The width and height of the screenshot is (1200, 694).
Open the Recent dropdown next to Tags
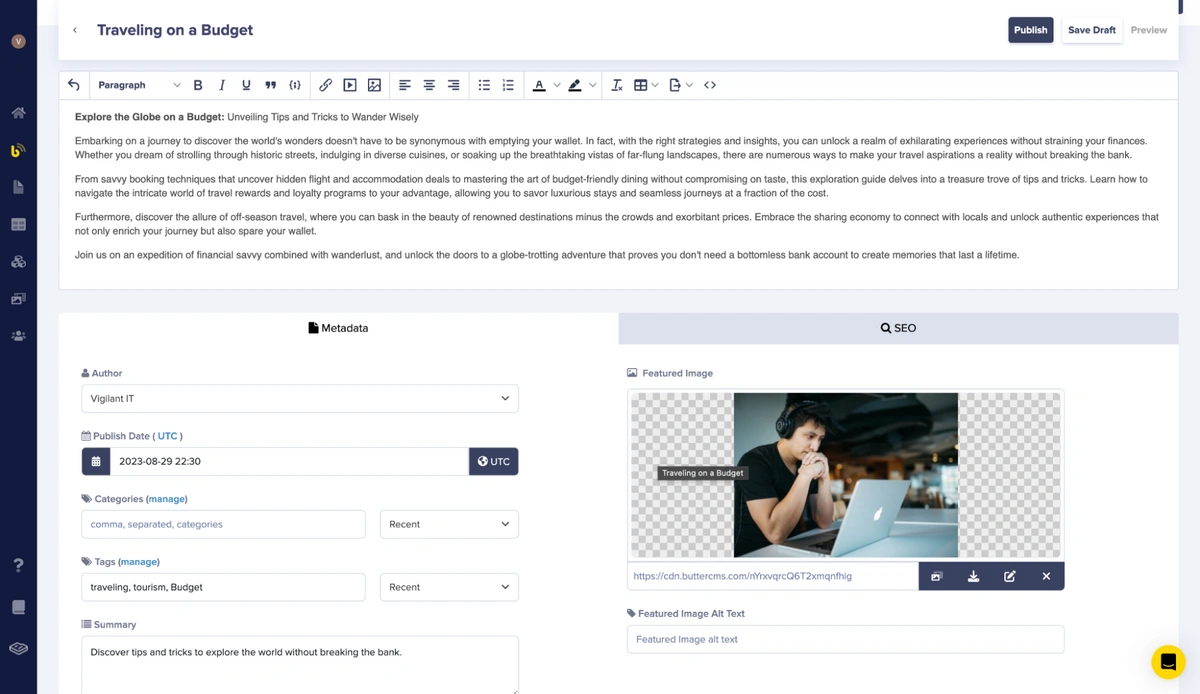[x=449, y=587]
